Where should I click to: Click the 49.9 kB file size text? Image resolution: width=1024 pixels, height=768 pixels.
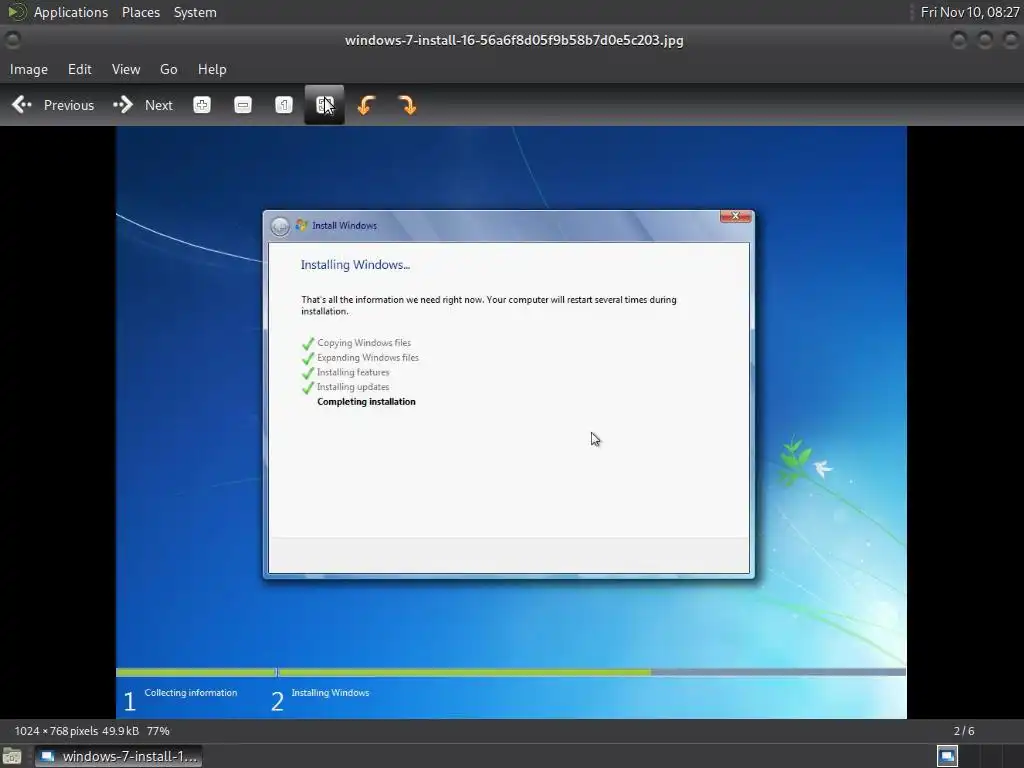coord(120,731)
